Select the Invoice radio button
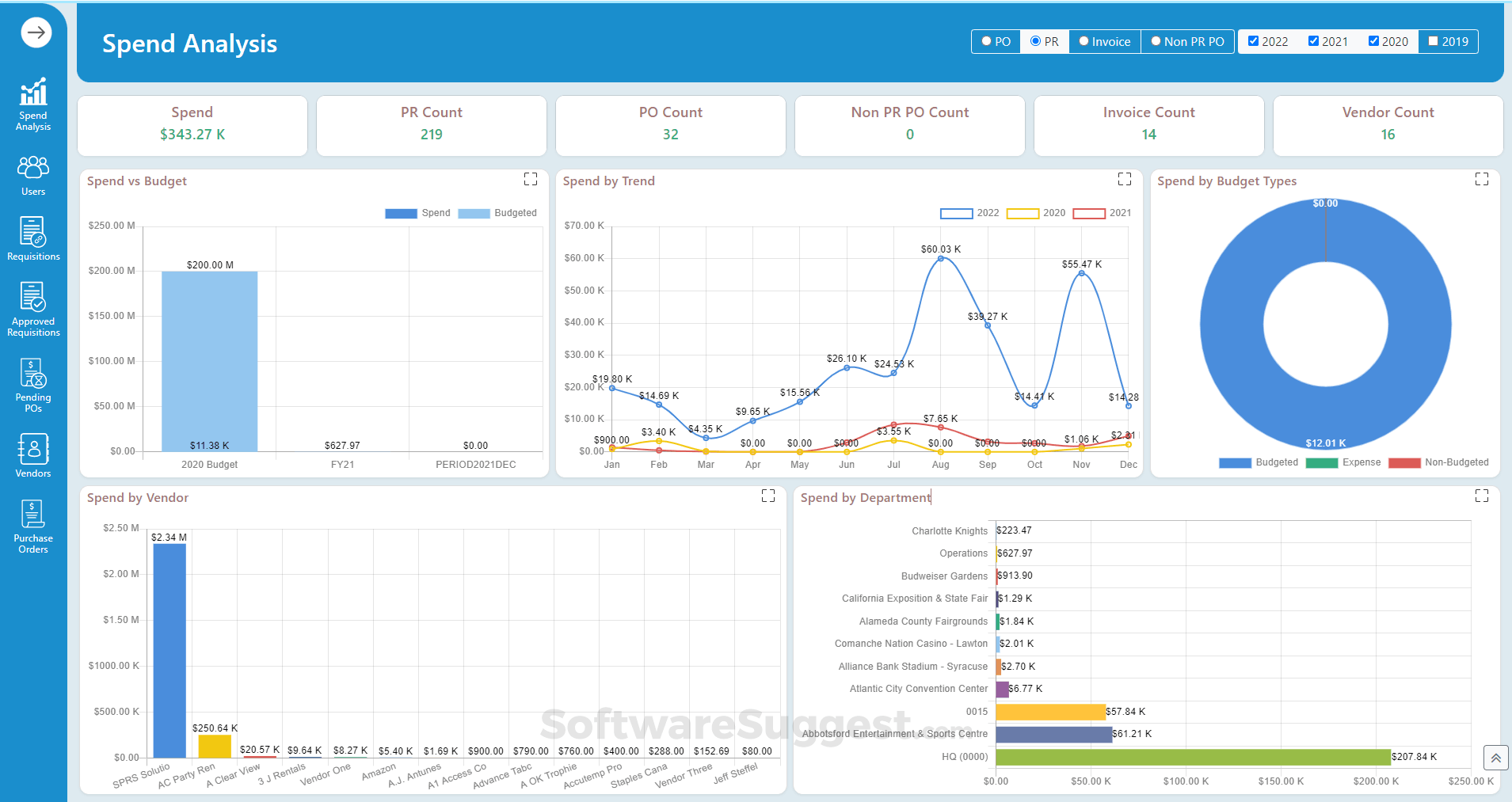1512x802 pixels. tap(1084, 40)
